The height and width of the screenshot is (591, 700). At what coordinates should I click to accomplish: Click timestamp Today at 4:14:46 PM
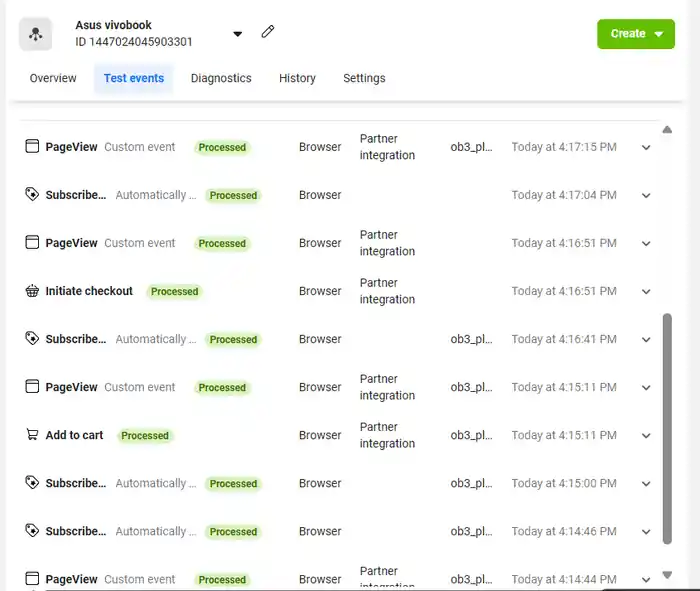[564, 531]
